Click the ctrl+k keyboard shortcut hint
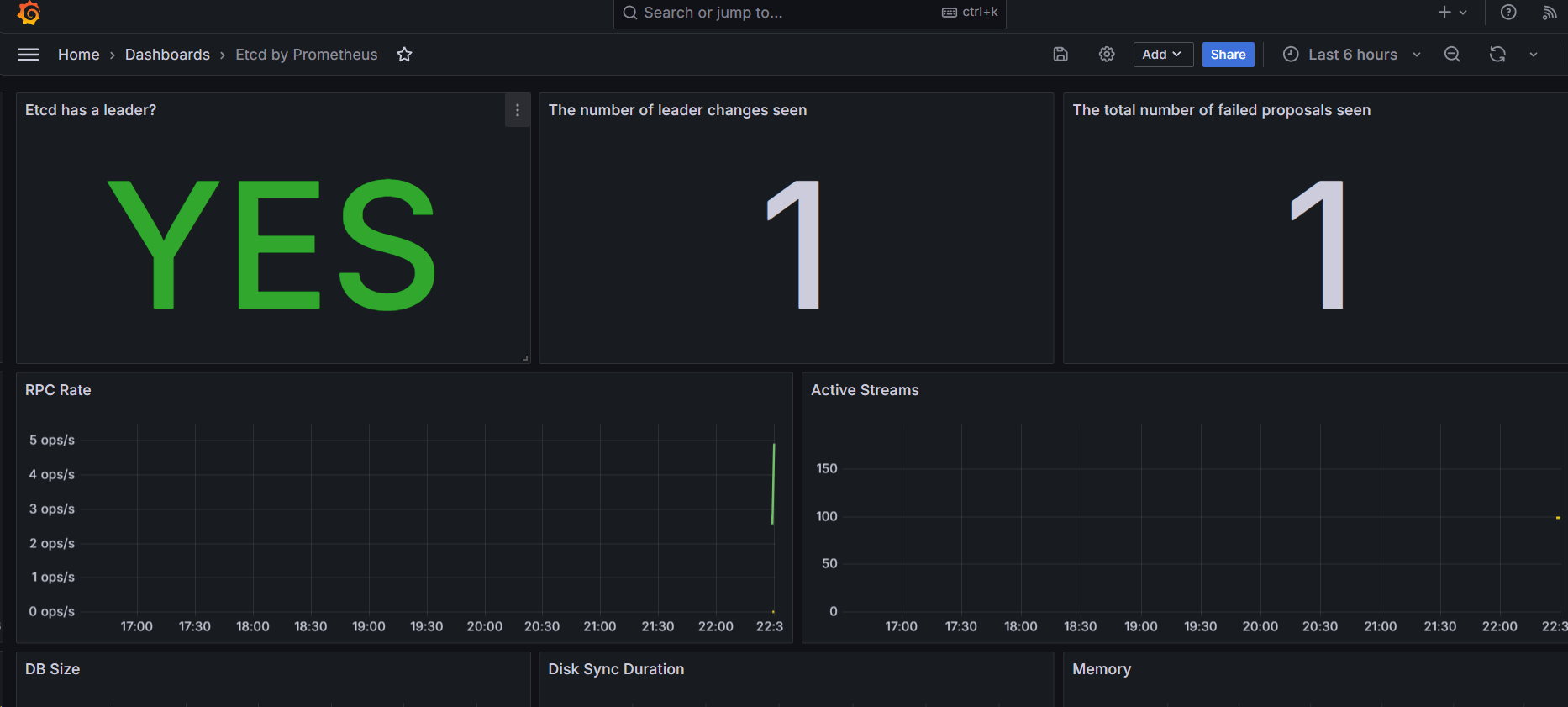 970,12
